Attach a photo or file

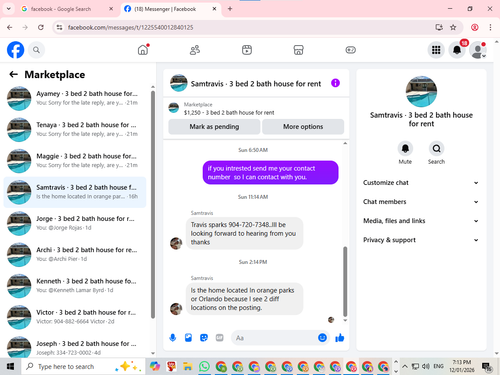tap(188, 338)
